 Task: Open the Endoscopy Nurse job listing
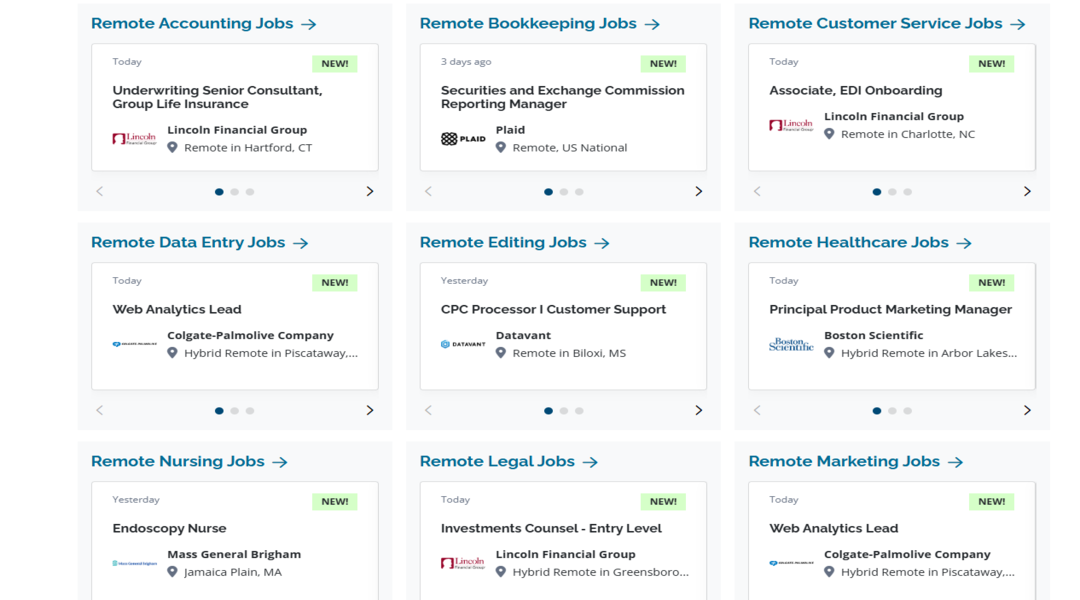click(169, 528)
